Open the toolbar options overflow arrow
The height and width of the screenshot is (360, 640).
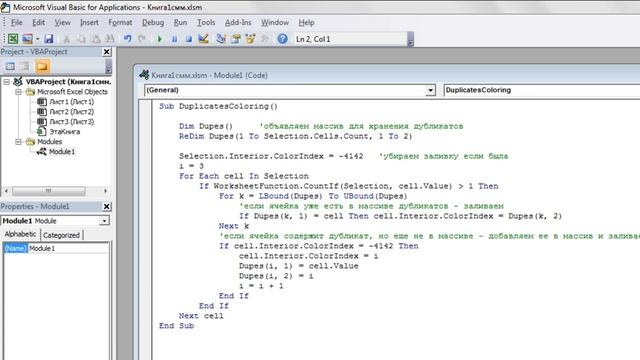[410, 39]
